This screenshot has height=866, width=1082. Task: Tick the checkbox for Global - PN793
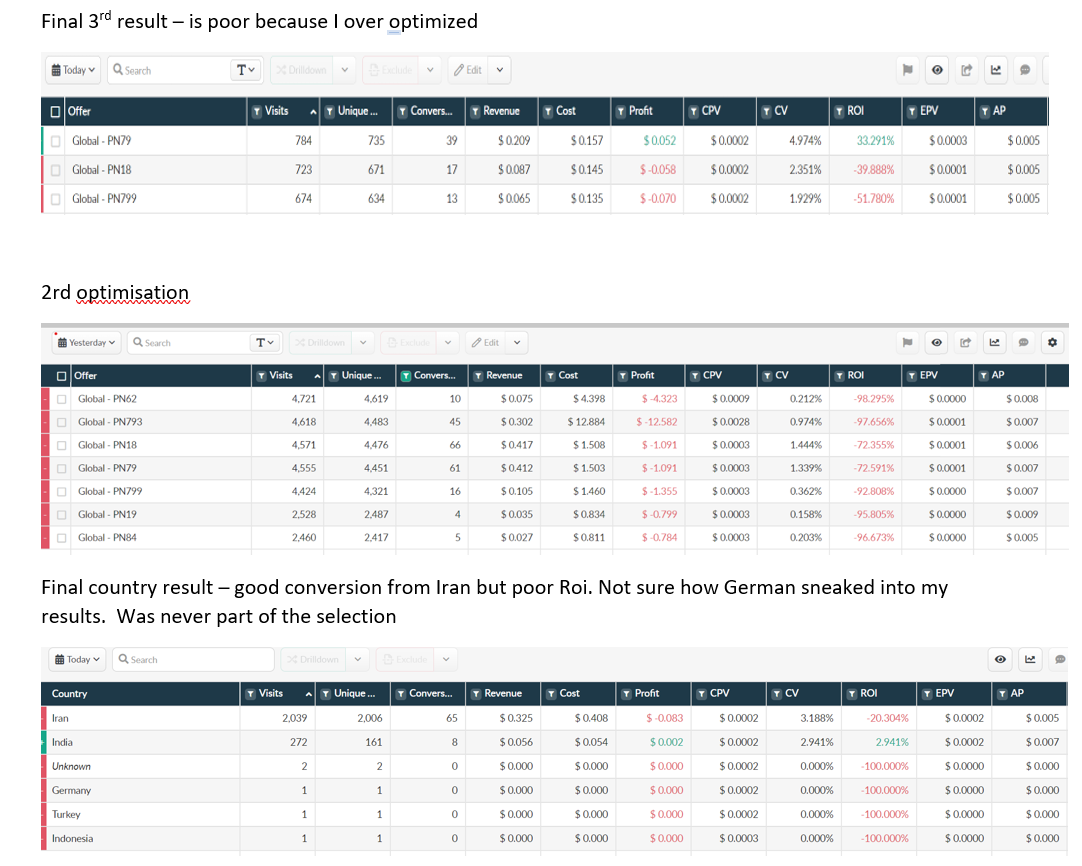pyautogui.click(x=62, y=422)
